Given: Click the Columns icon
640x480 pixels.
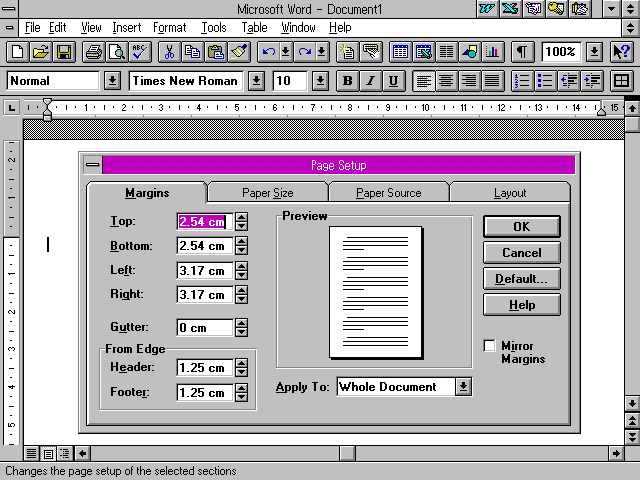Looking at the screenshot, I should 447,52.
